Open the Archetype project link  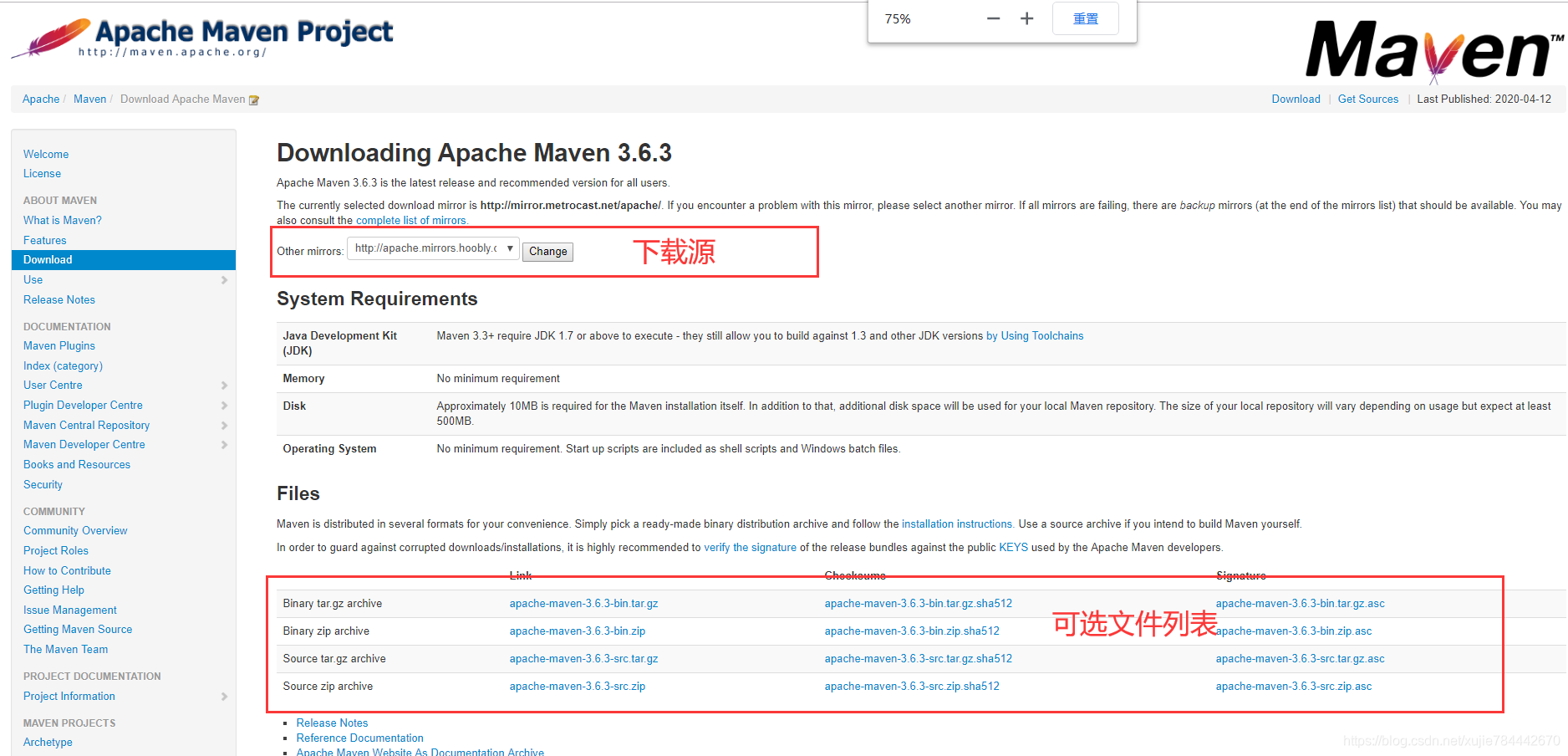click(x=48, y=743)
